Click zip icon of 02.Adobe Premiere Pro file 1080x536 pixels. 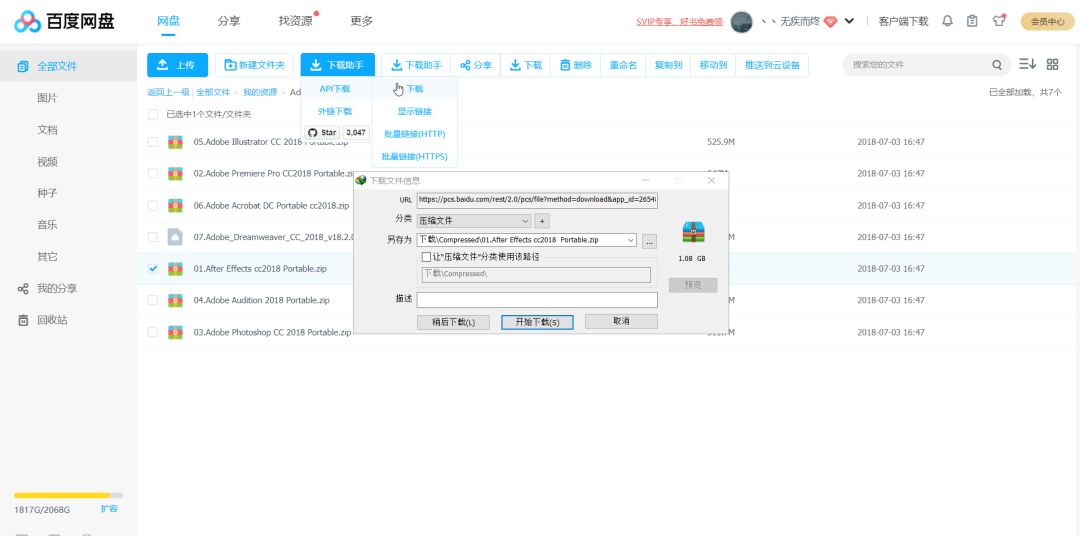[x=175, y=174]
